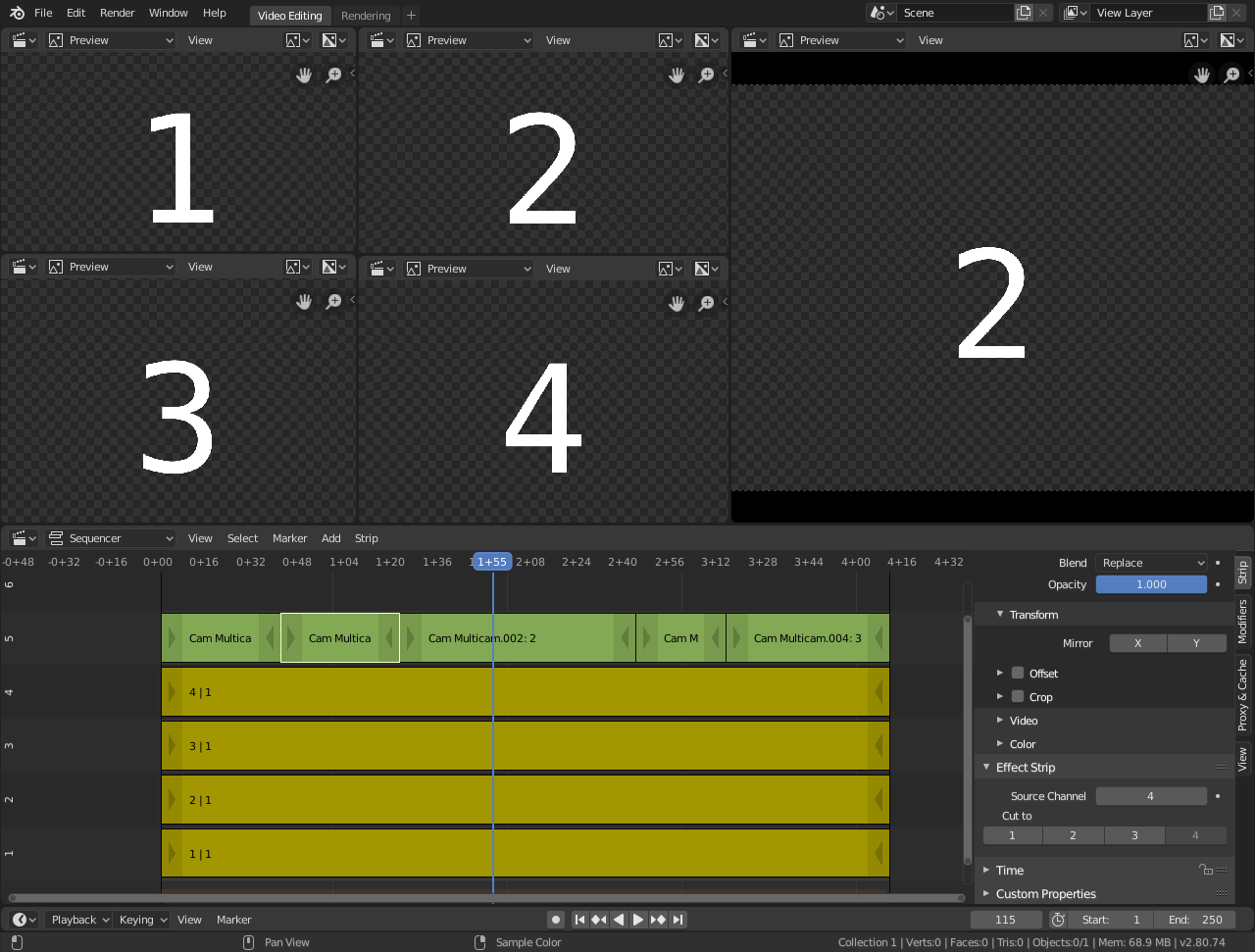
Task: Select the Pan view hand icon in preview 1
Action: point(304,75)
